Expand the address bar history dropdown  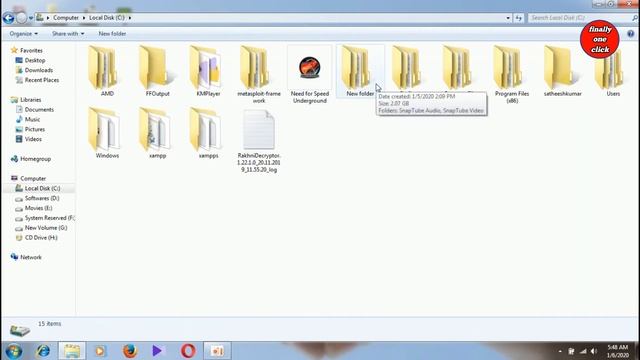pos(508,18)
